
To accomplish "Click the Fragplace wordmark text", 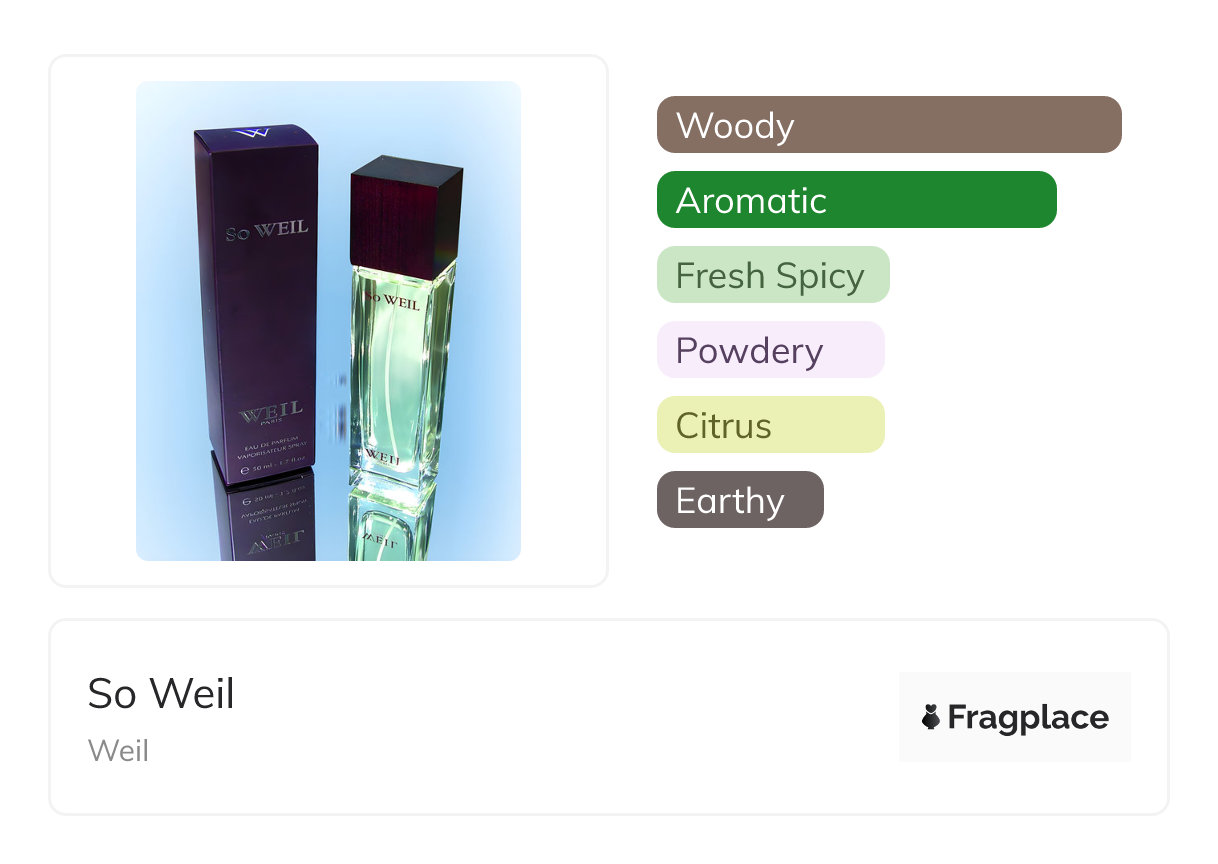I will [1027, 718].
